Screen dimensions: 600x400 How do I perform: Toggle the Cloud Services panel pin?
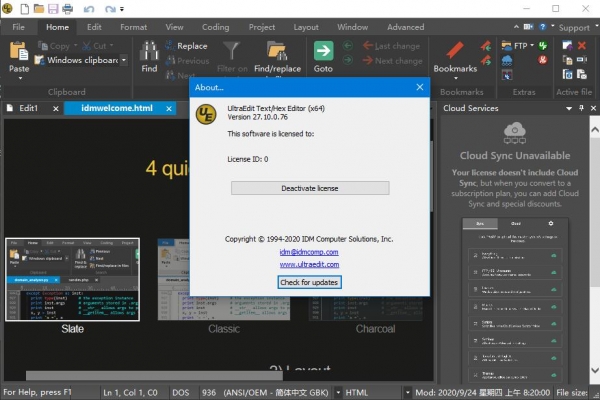(581, 108)
